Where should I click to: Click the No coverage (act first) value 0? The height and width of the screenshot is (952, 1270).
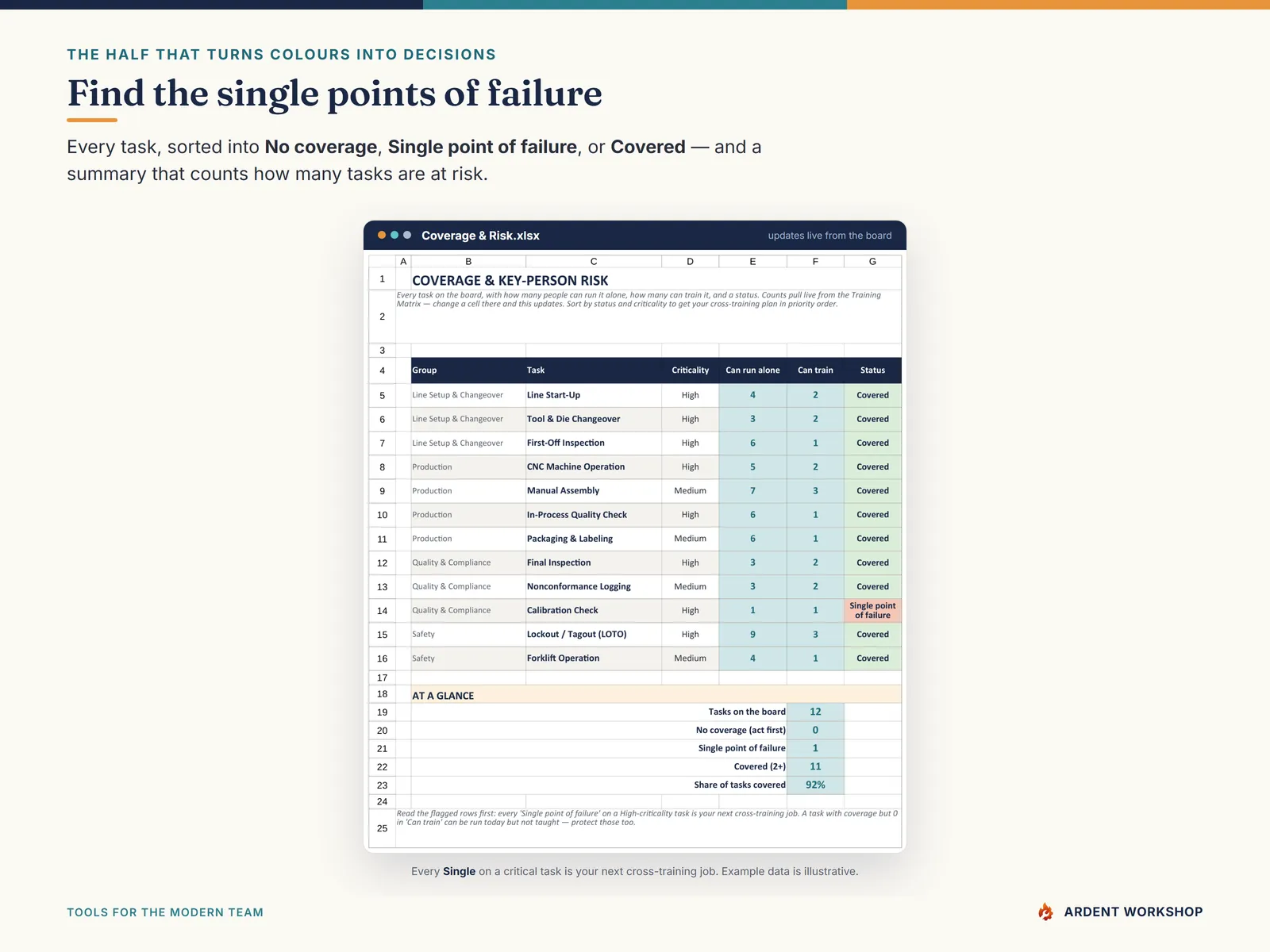pos(815,730)
